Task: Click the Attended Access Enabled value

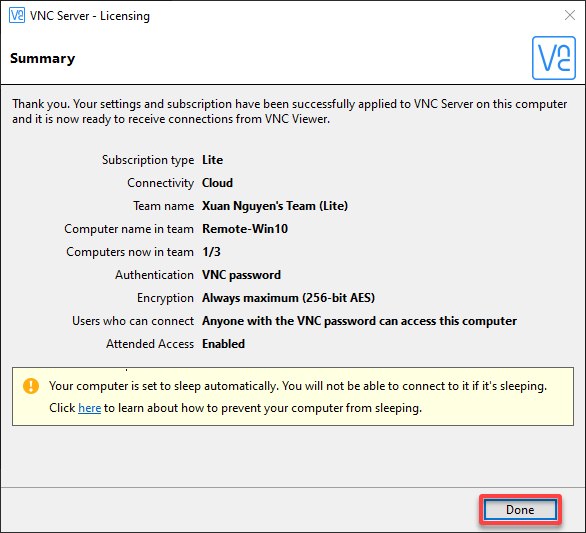Action: (x=223, y=344)
